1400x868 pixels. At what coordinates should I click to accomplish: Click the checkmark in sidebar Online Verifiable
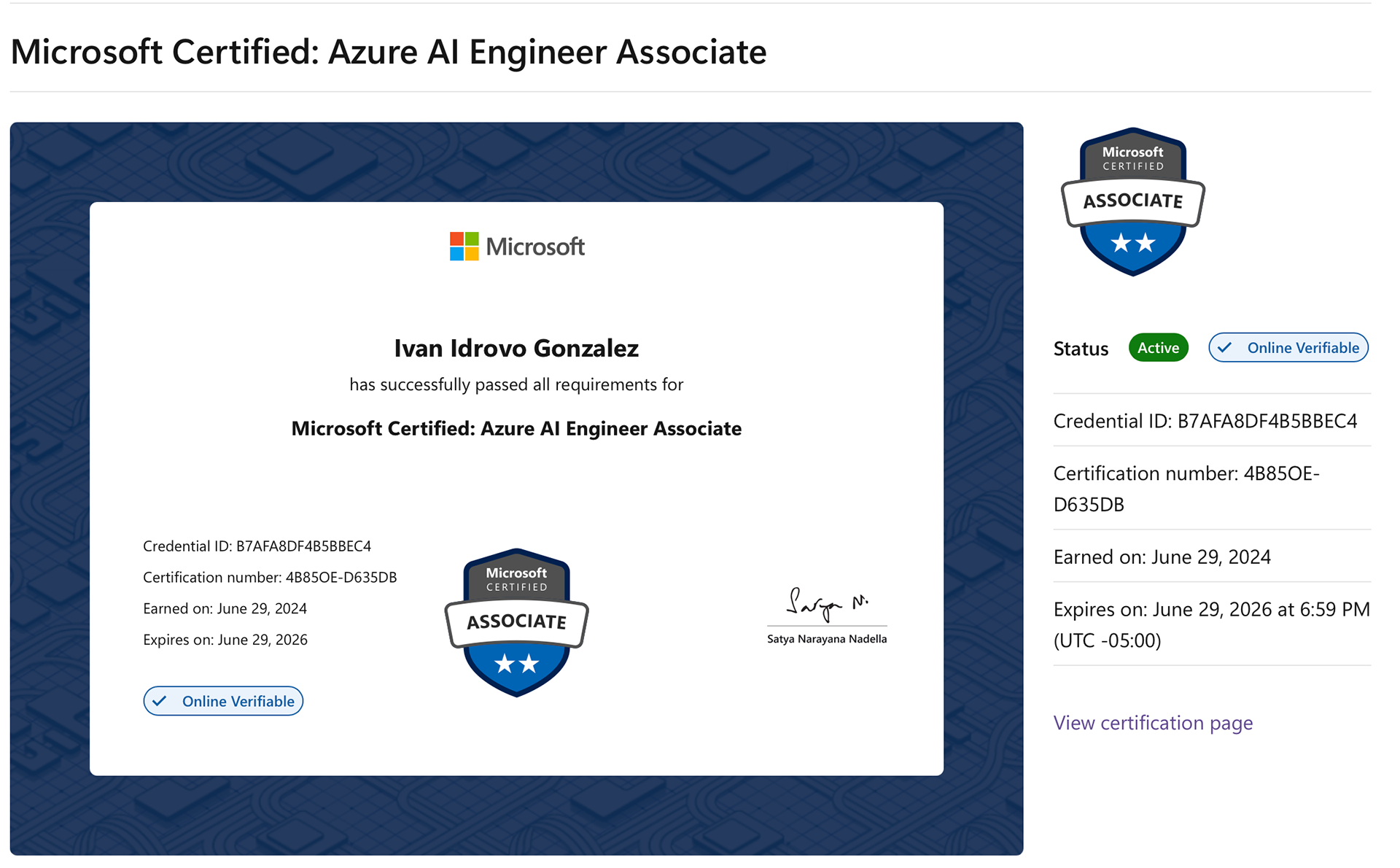(x=1225, y=348)
